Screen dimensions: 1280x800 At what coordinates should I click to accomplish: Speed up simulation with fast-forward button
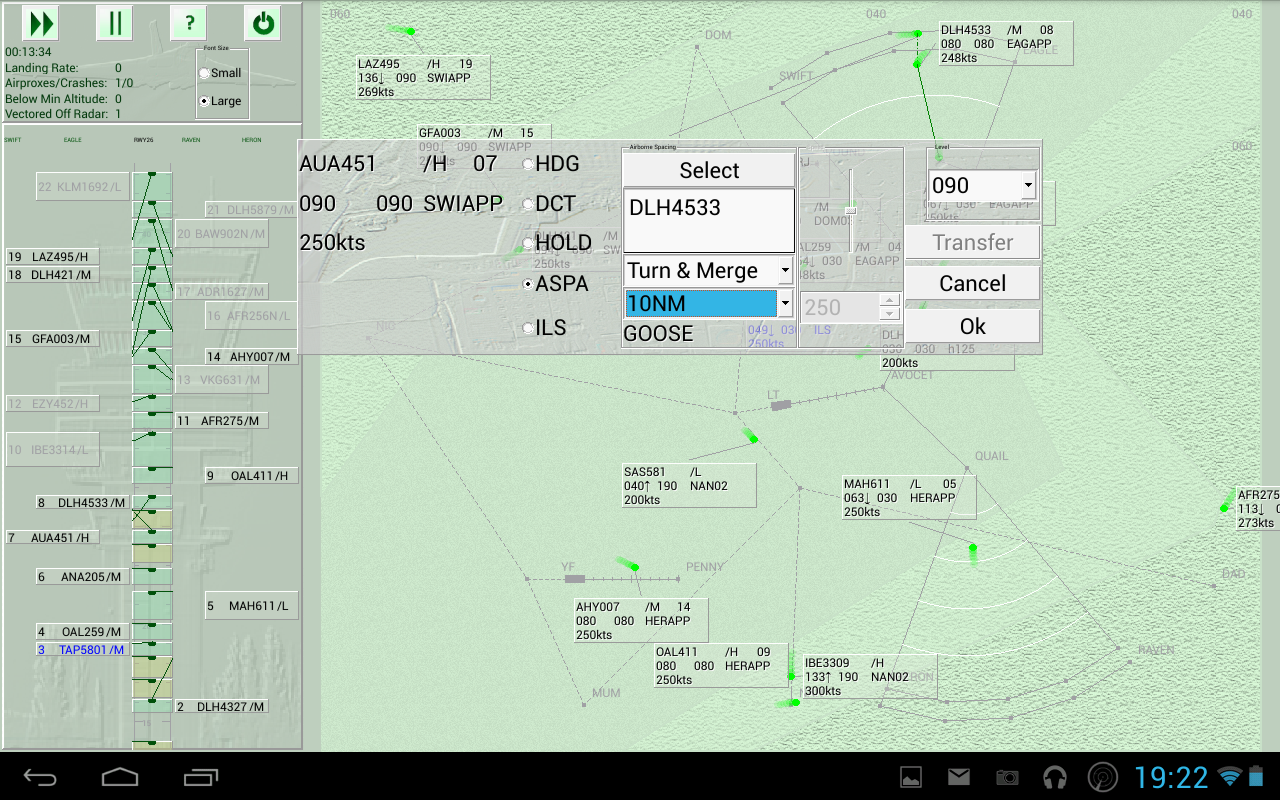coord(41,23)
